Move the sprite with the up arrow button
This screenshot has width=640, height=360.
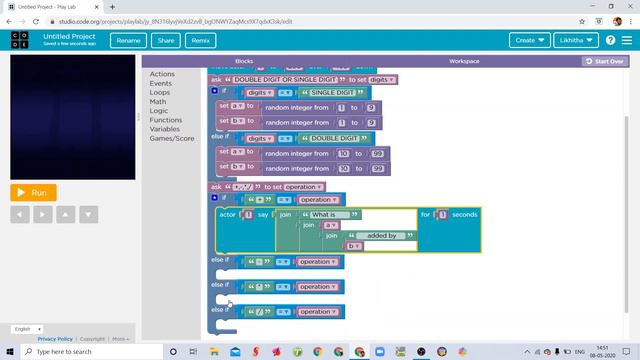(66, 214)
